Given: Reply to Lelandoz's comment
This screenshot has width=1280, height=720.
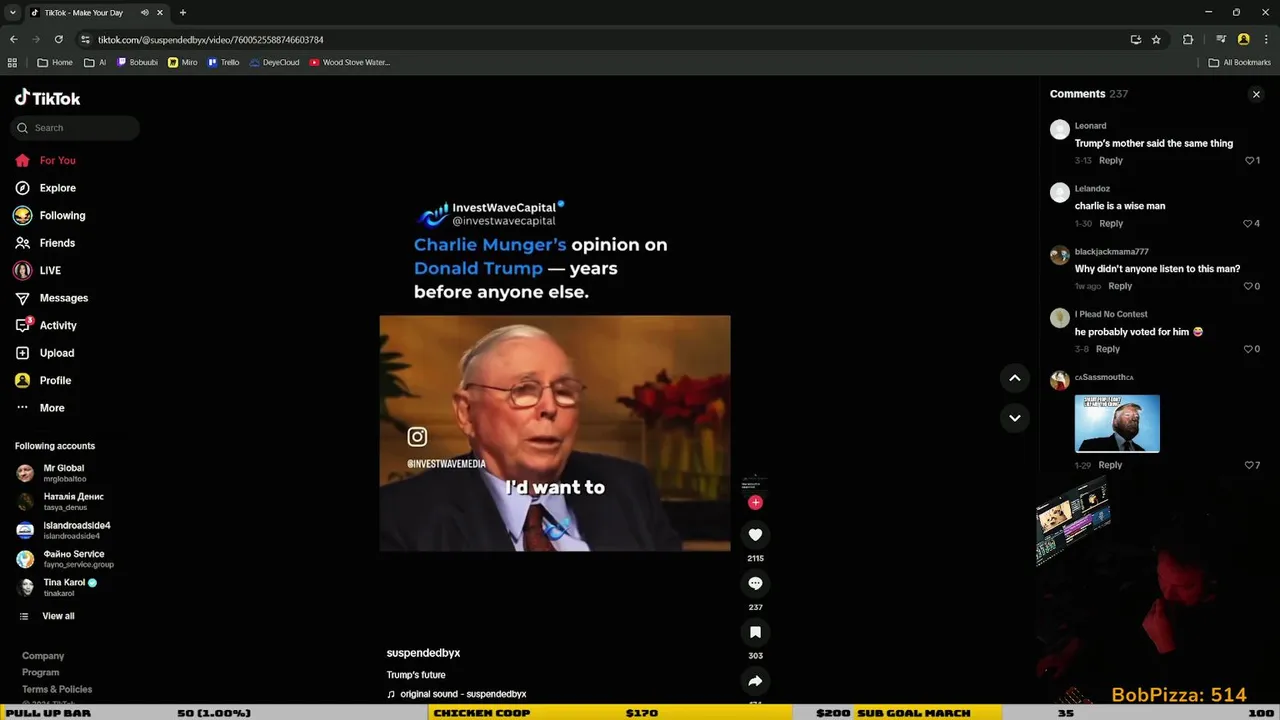Looking at the screenshot, I should point(1111,223).
